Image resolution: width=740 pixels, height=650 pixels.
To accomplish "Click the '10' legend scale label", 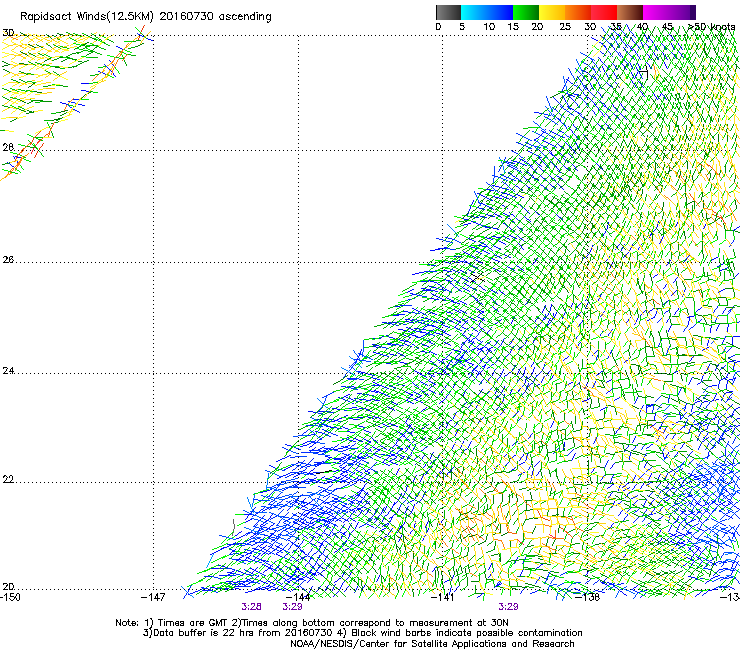I will 489,27.
